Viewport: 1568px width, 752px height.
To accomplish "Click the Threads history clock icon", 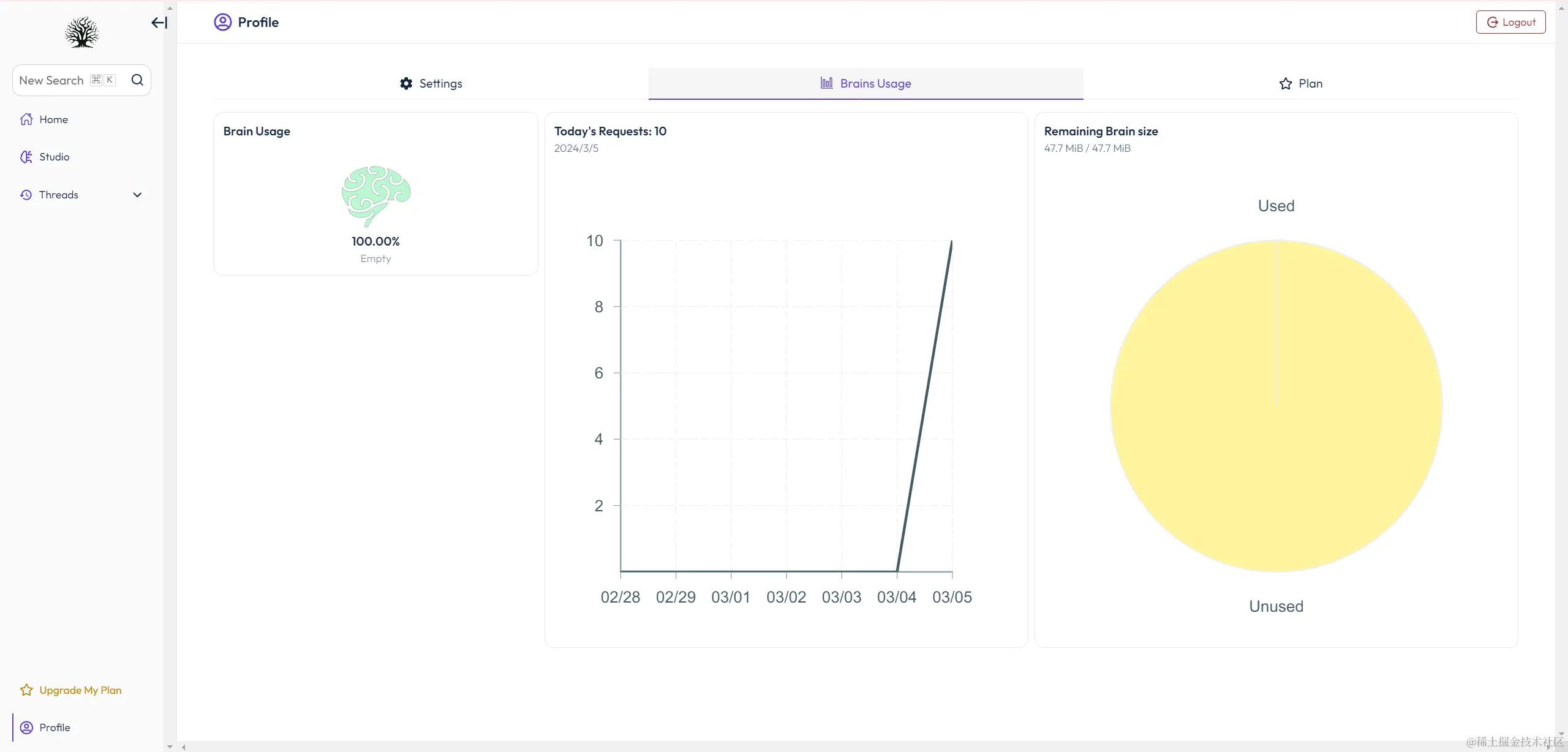I will pos(26,195).
